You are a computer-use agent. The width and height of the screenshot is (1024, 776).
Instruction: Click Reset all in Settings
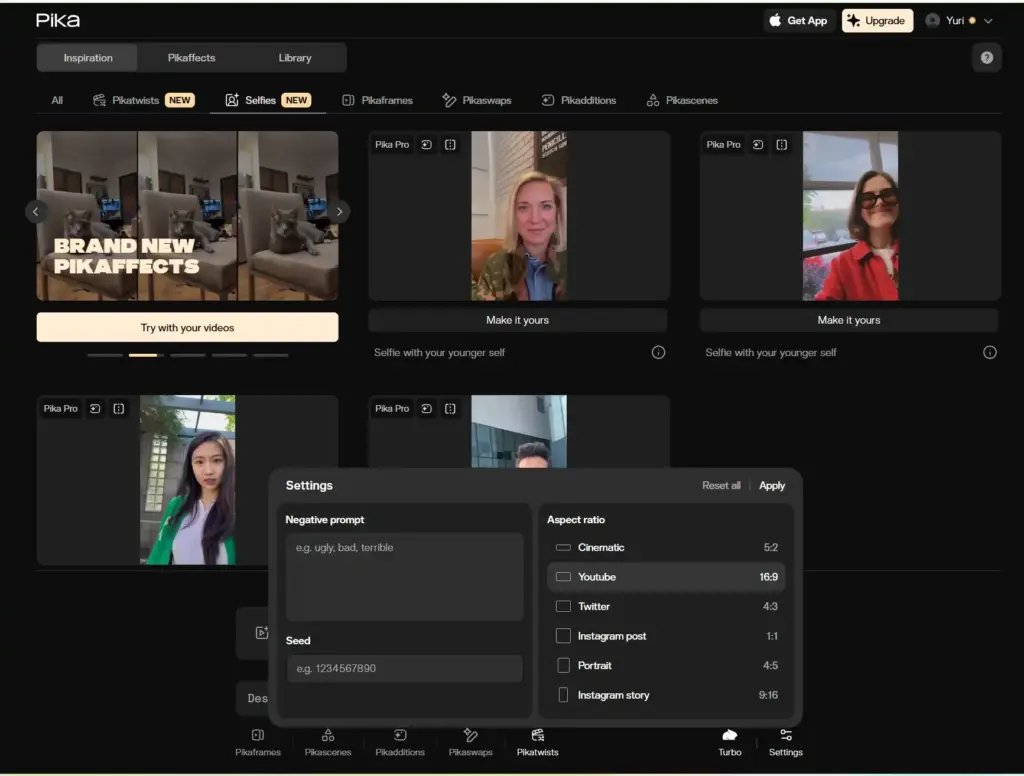pyautogui.click(x=721, y=486)
